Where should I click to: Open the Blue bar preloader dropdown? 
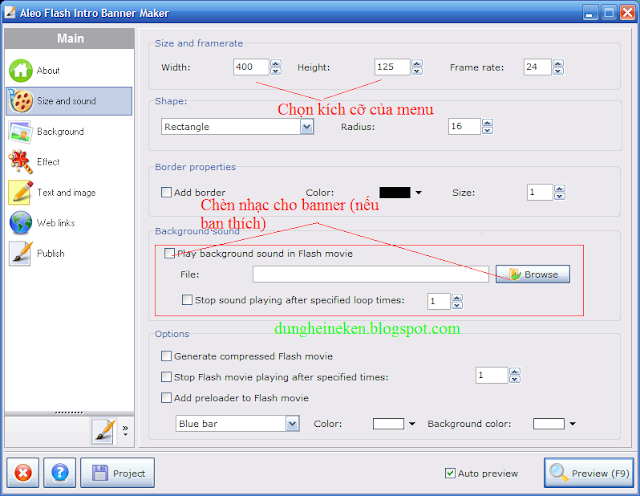click(292, 424)
